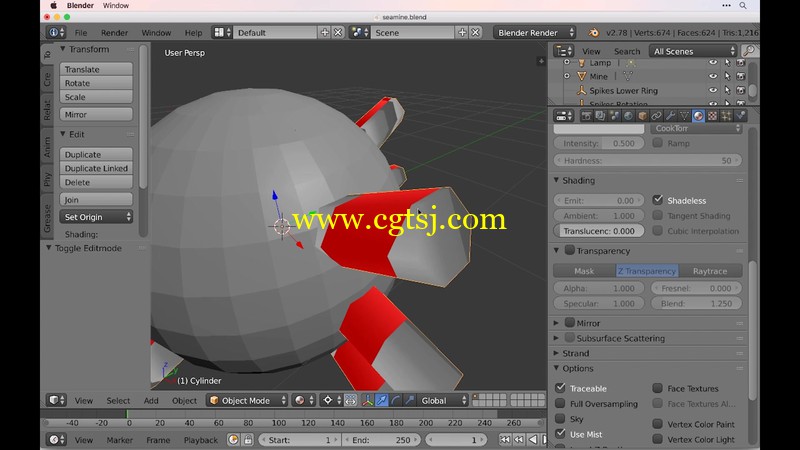Toggle manipulate center points icon

tap(351, 401)
